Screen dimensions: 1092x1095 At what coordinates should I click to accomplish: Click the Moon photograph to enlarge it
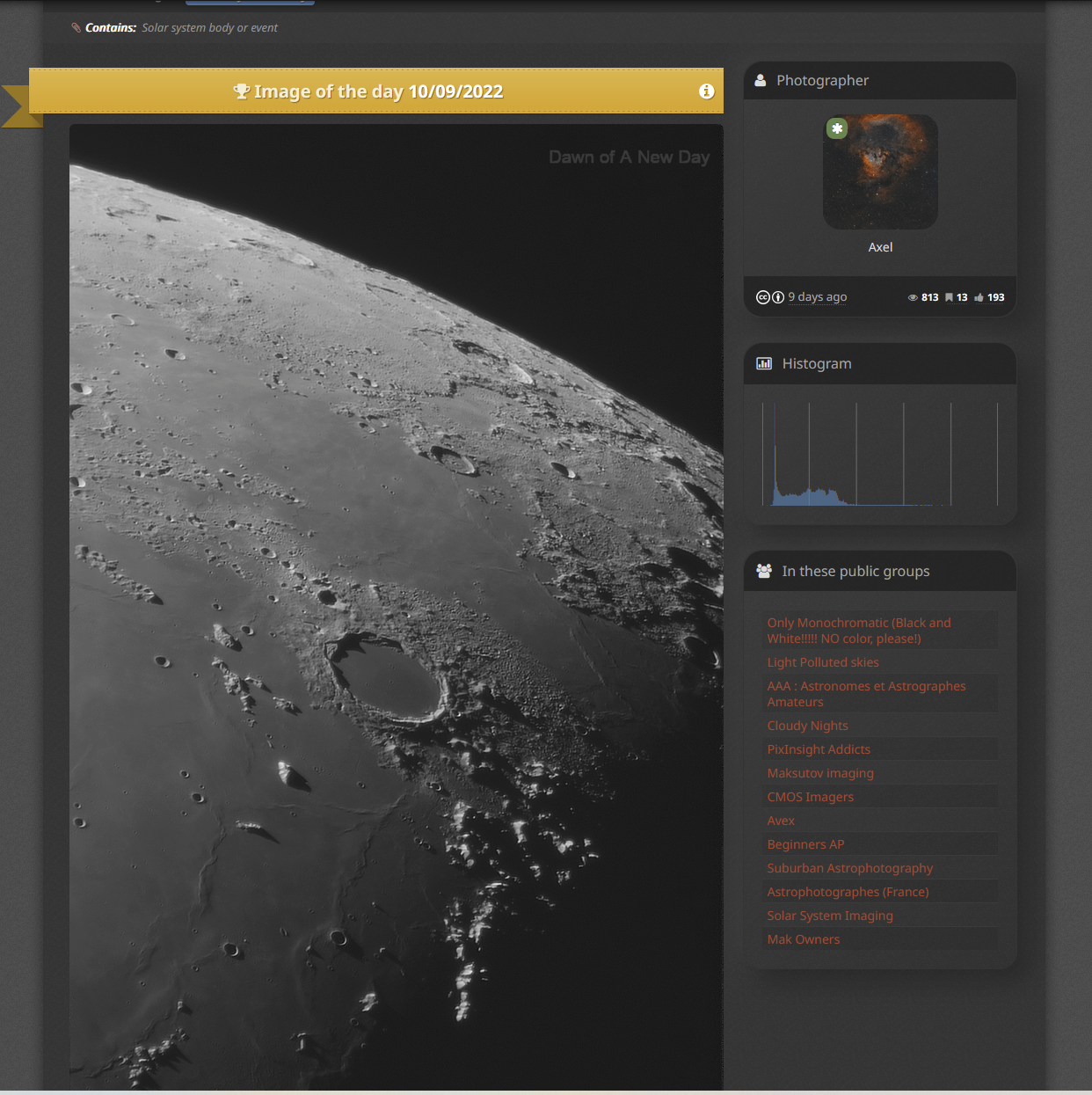point(397,607)
